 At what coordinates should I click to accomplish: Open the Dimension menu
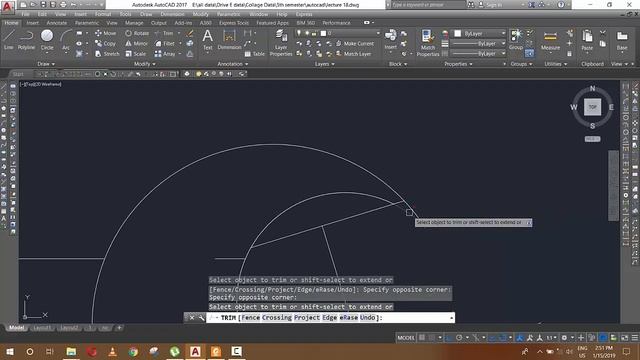coord(172,14)
